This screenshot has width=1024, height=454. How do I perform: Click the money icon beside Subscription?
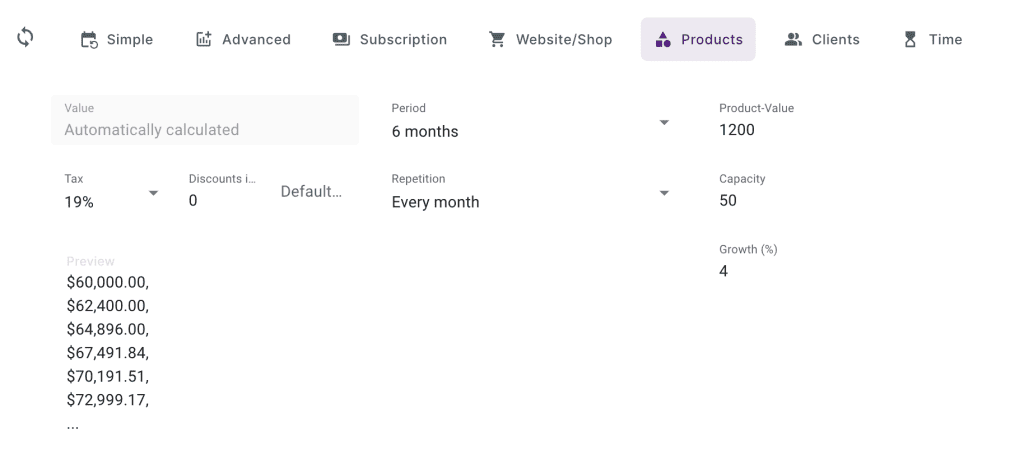pos(341,40)
